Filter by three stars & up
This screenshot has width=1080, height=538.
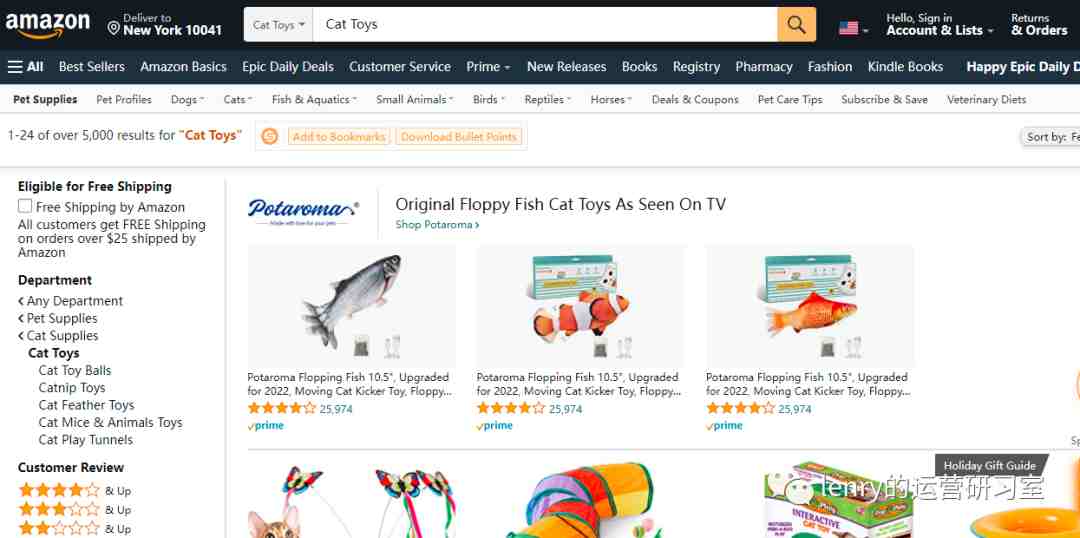point(74,510)
